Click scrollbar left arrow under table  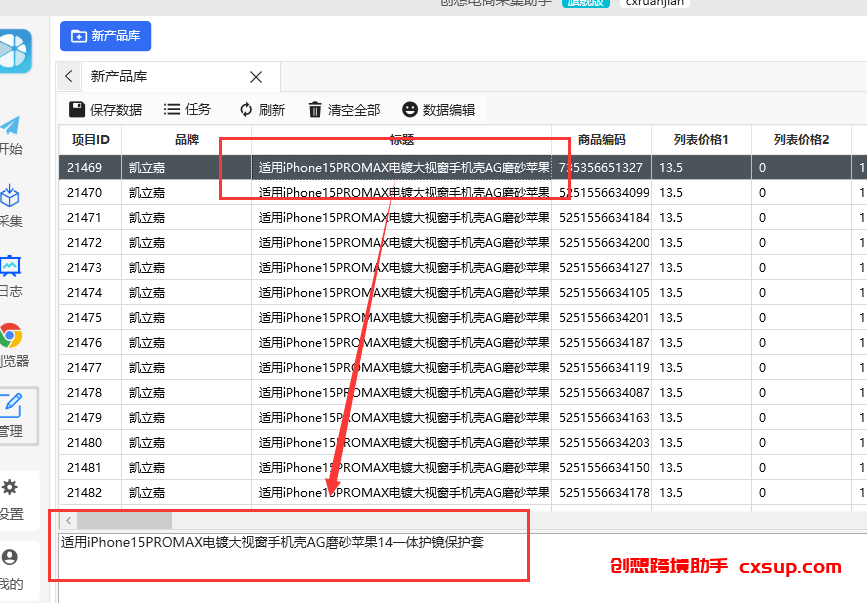point(69,521)
